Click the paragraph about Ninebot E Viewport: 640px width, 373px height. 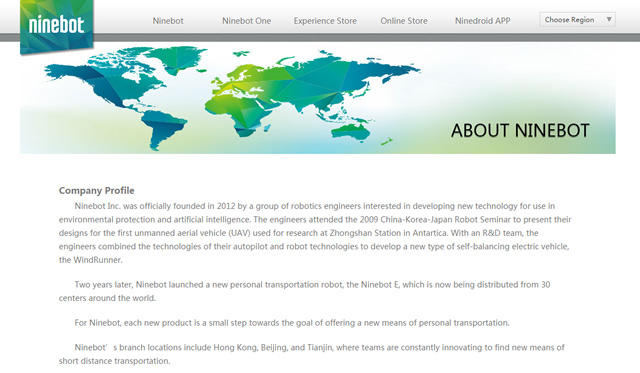pos(304,291)
